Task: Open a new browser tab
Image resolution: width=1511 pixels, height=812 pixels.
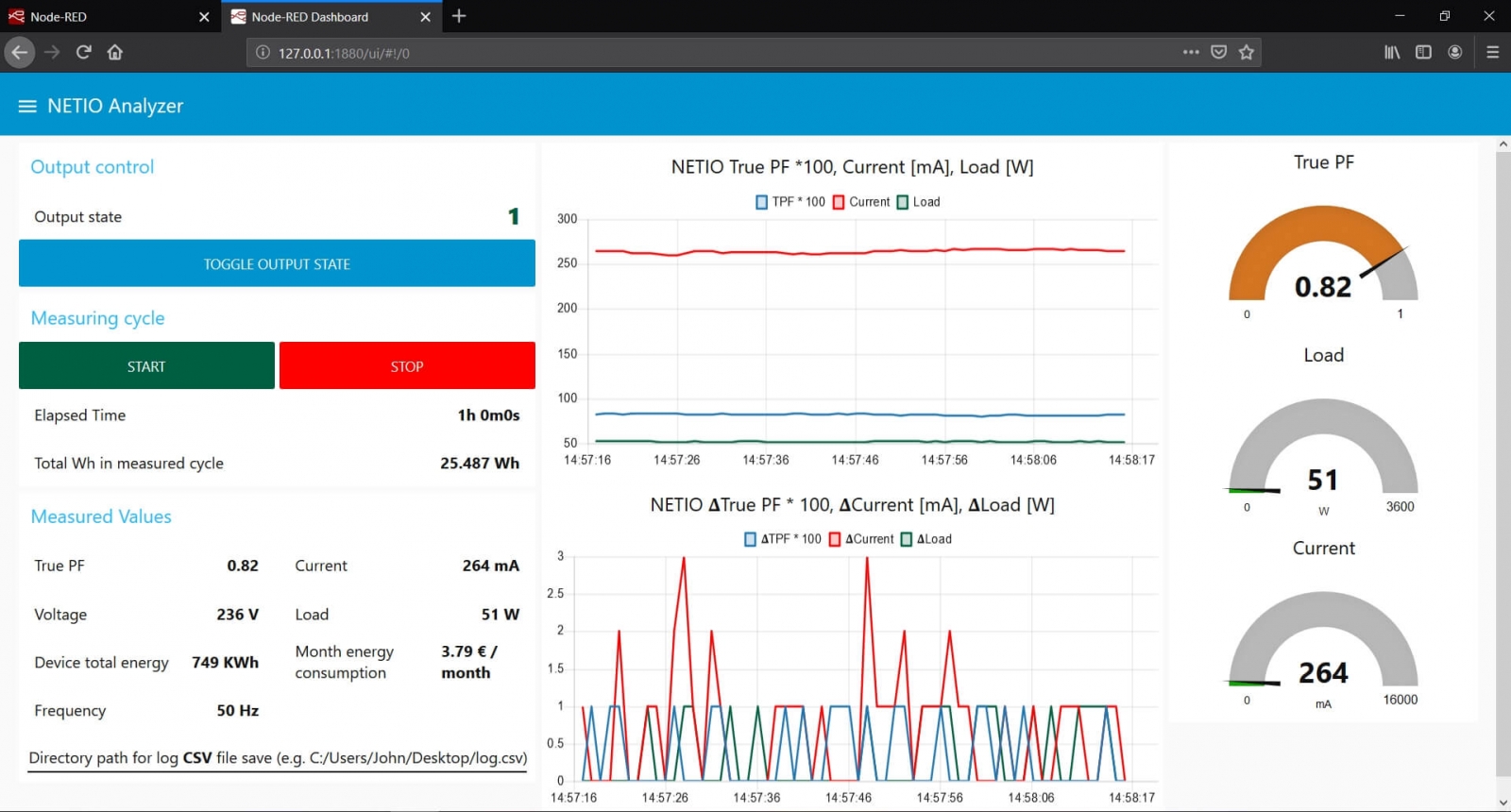Action: point(459,16)
